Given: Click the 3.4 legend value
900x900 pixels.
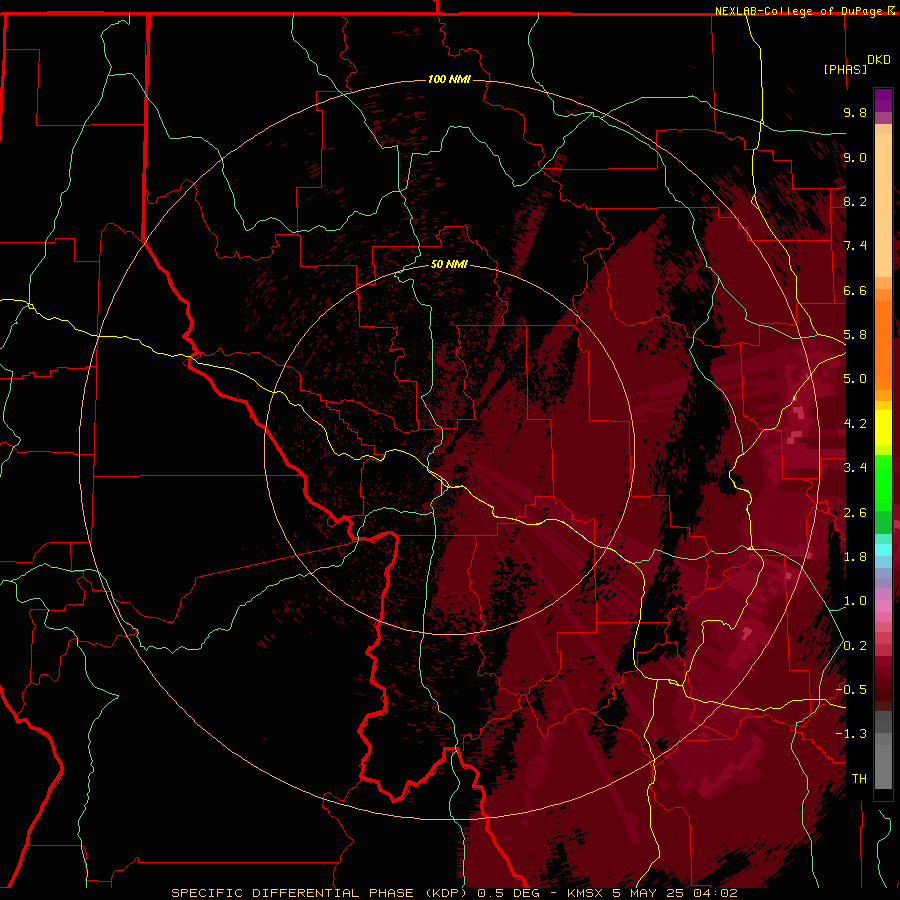Looking at the screenshot, I should coord(855,468).
